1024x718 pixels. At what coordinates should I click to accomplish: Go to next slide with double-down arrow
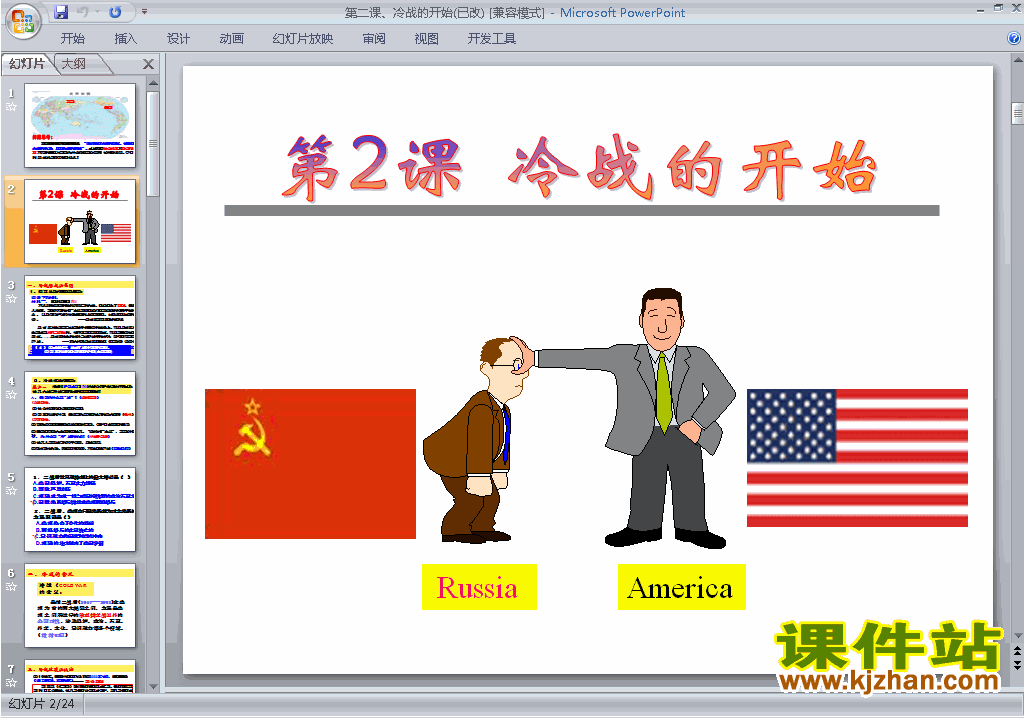(x=1017, y=664)
